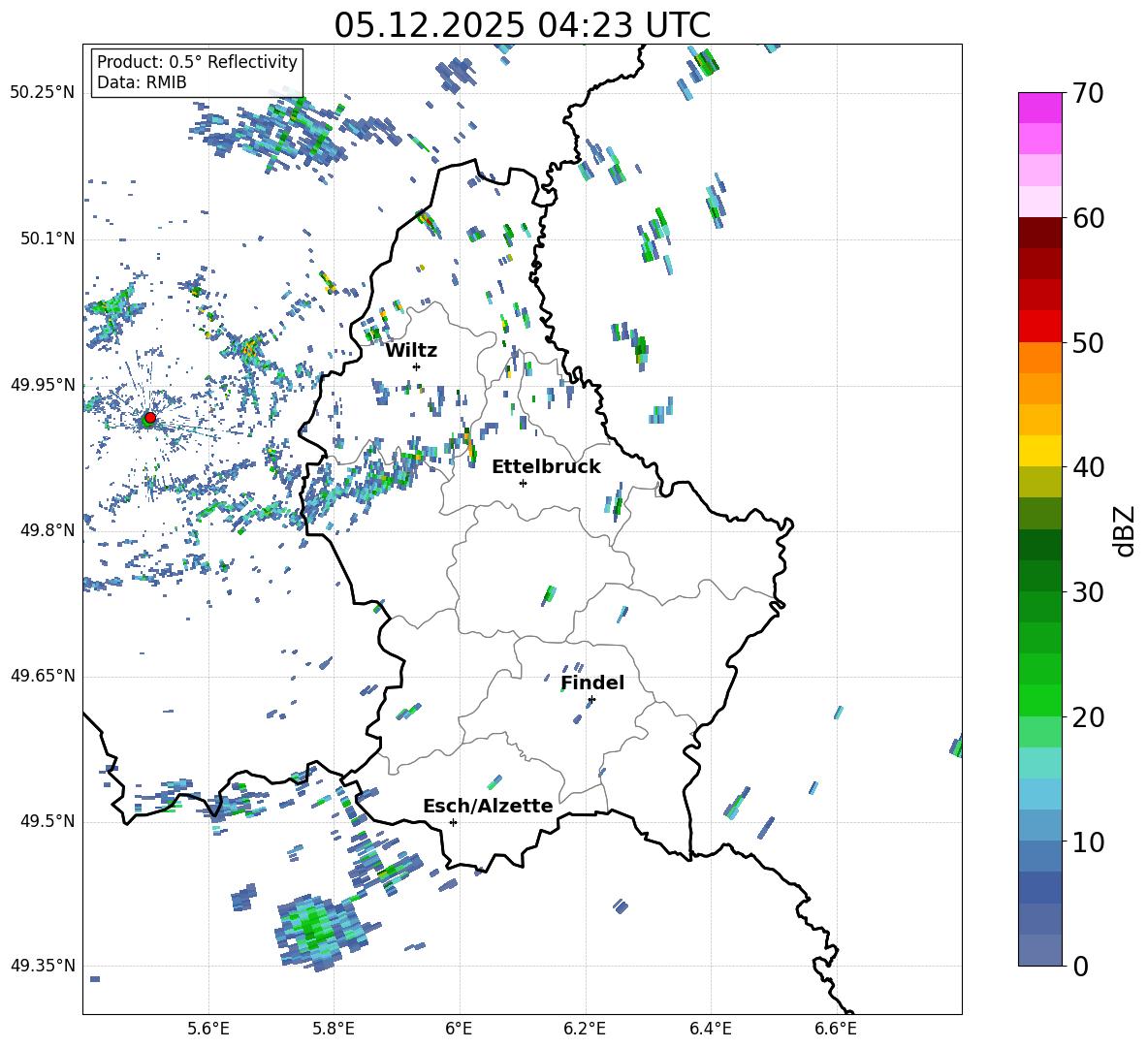This screenshot has width=1148, height=1048.
Task: Pick the magenta swatch at top of colorbar
Action: click(1039, 108)
